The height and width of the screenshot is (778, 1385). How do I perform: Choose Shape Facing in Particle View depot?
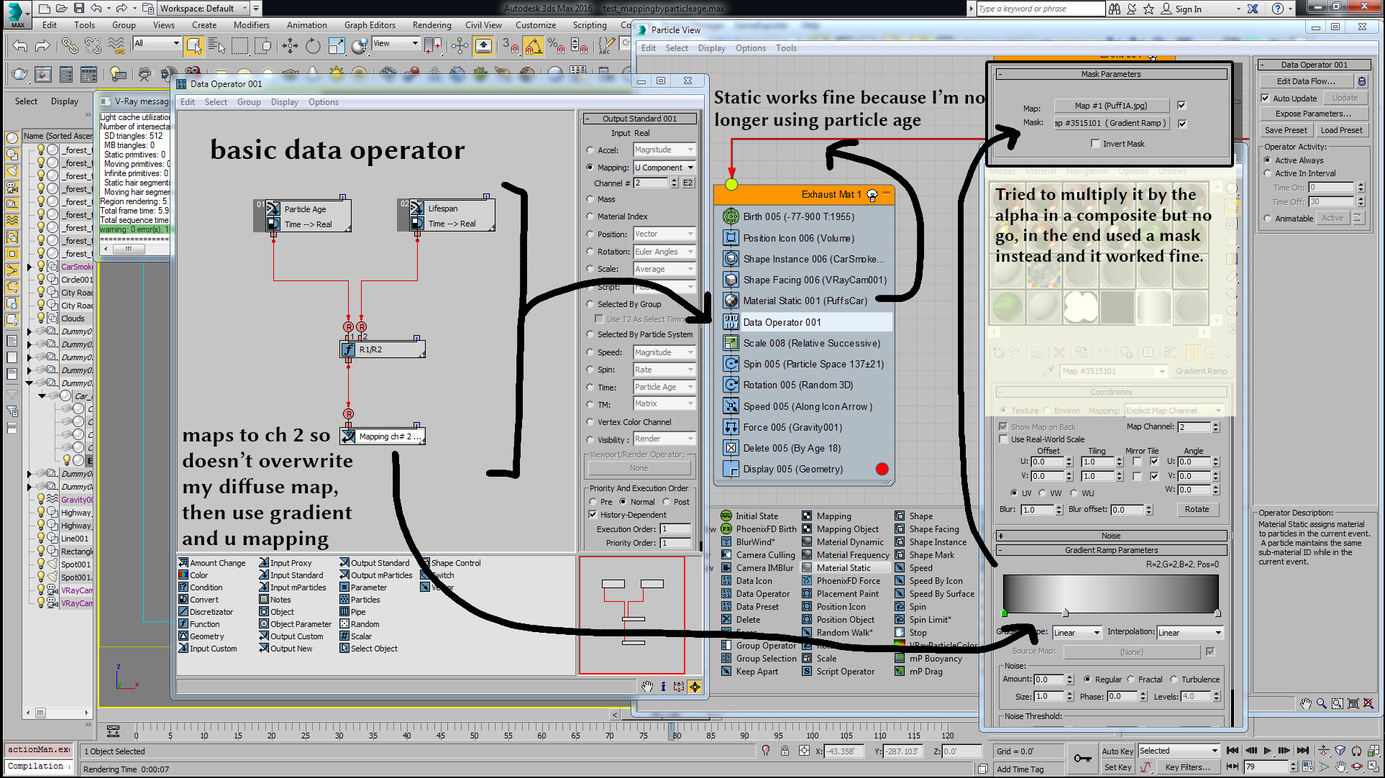926,529
